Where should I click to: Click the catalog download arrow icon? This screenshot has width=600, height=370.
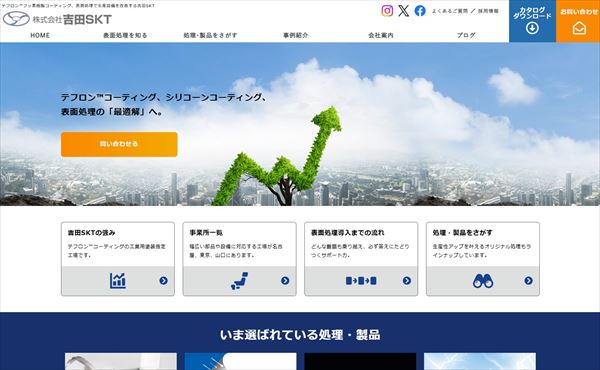pyautogui.click(x=532, y=28)
